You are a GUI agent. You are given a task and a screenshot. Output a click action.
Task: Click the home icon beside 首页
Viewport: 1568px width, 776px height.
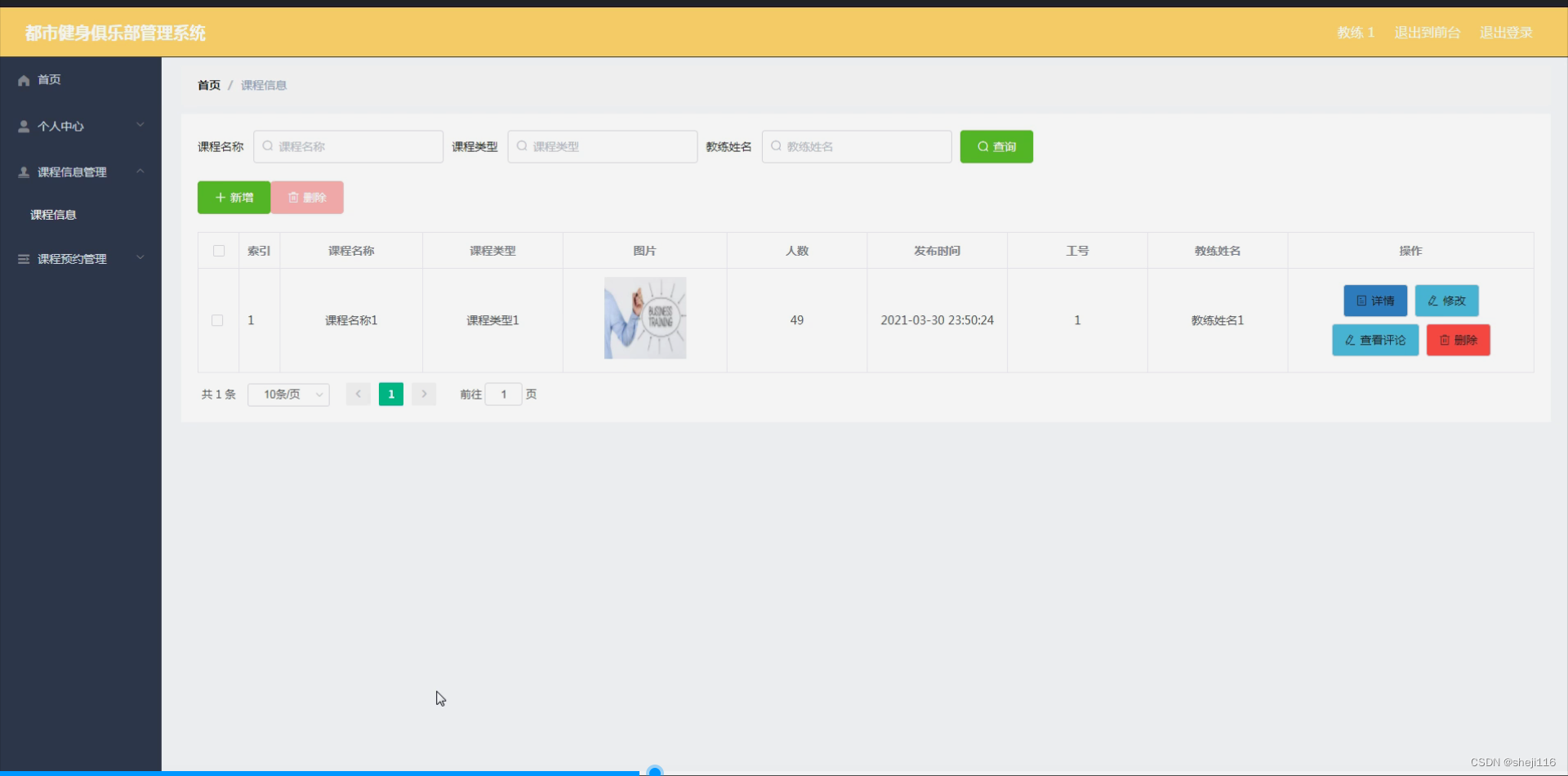[x=23, y=79]
